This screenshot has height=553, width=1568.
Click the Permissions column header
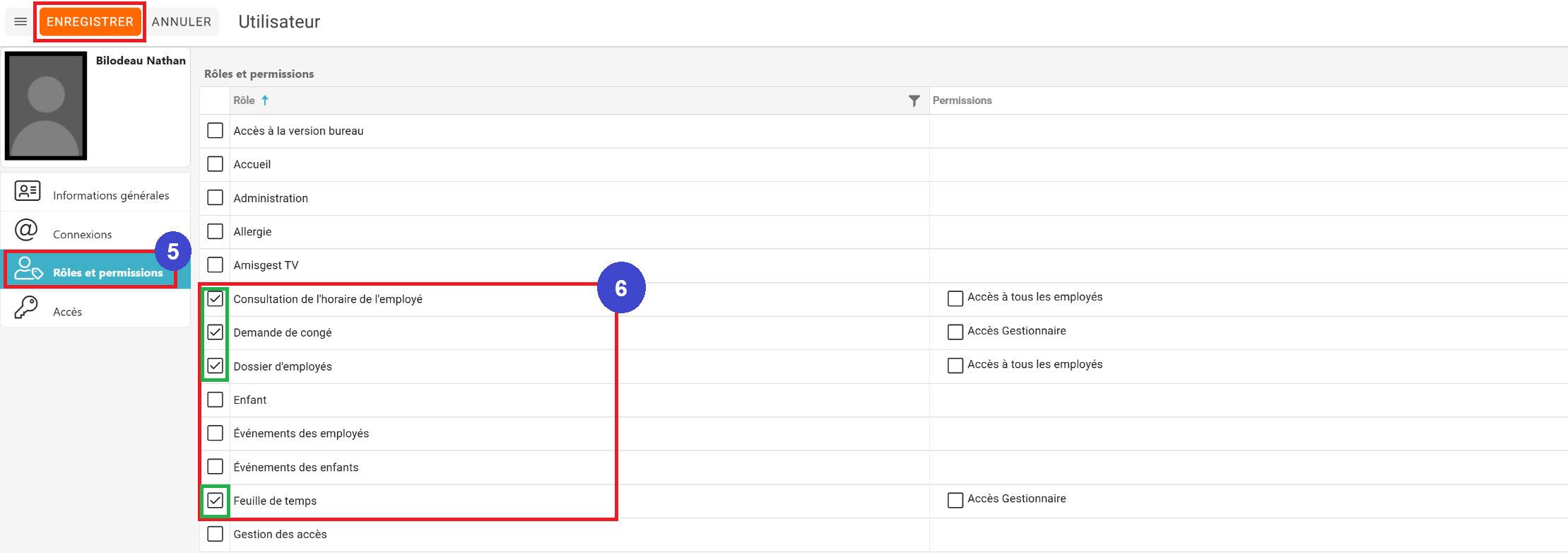[962, 100]
